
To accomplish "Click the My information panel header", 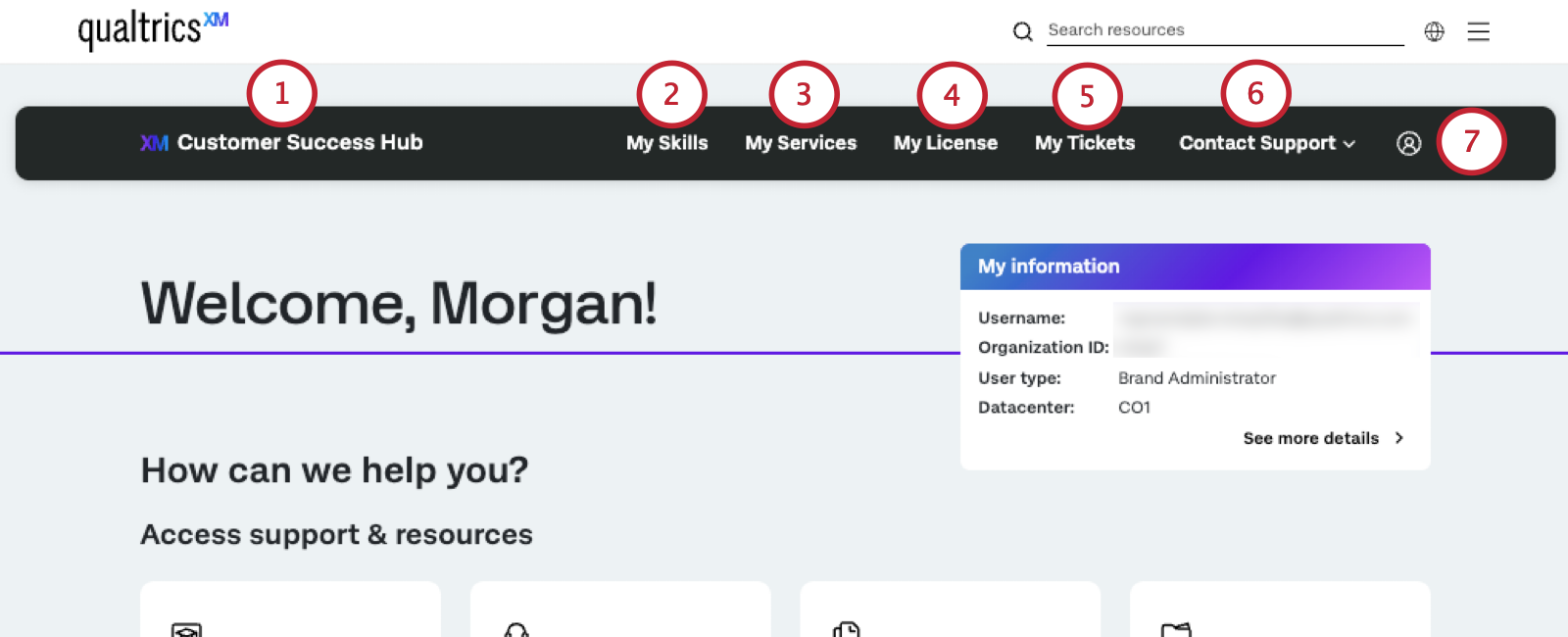I will [1196, 267].
